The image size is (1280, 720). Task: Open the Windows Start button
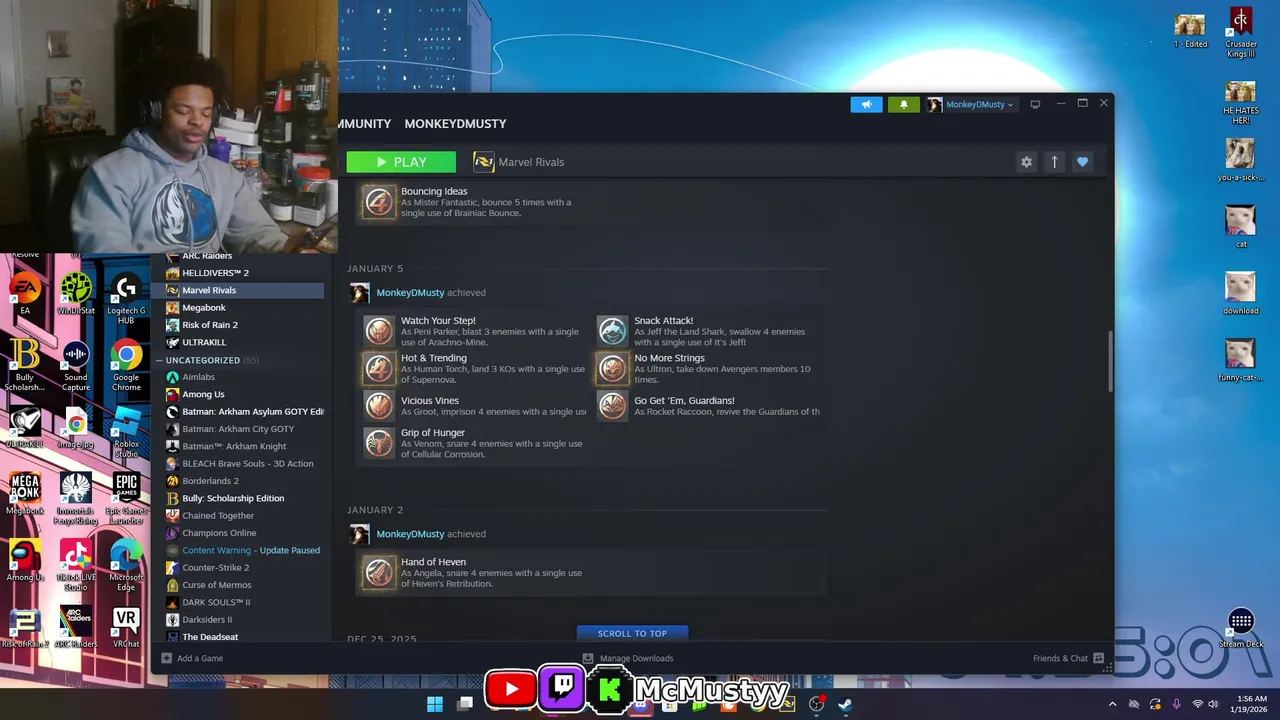(435, 704)
